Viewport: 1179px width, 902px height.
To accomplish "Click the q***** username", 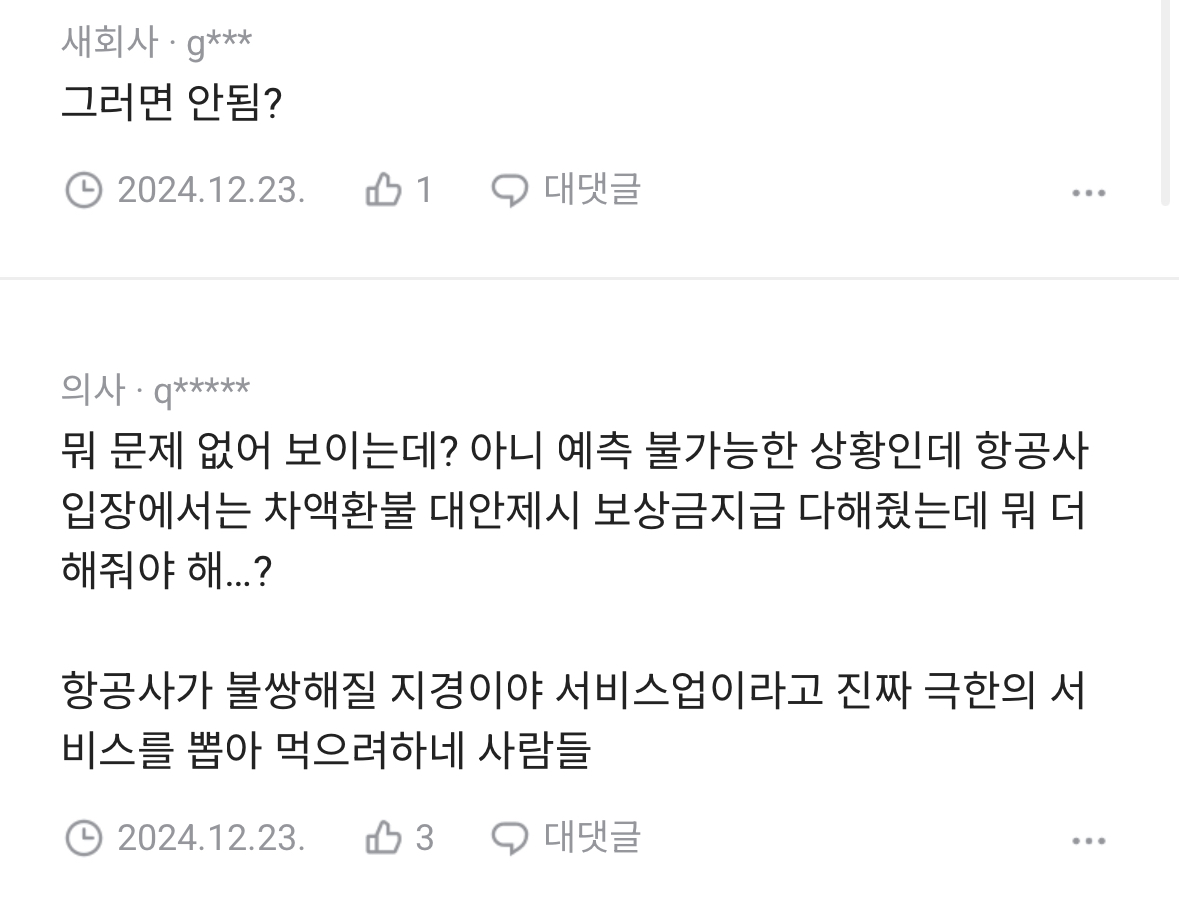I will (x=201, y=390).
